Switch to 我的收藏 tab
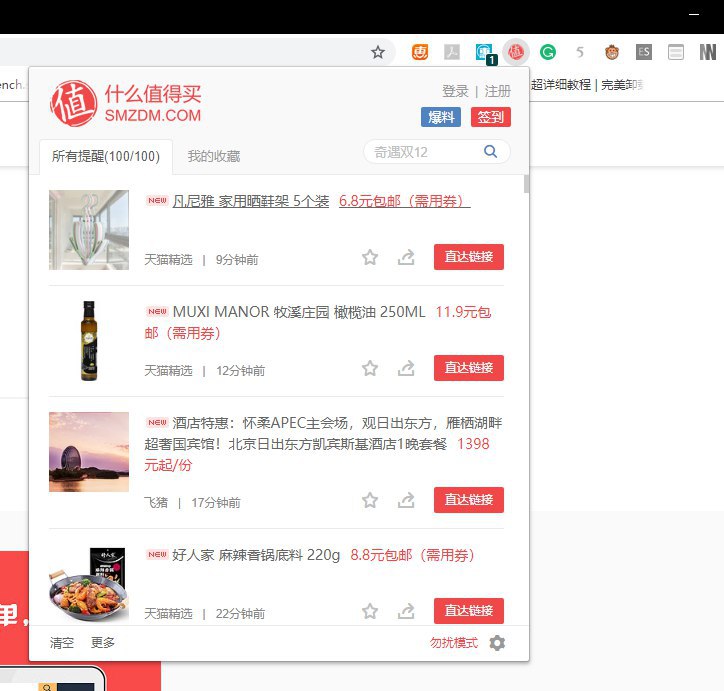Viewport: 724px width, 691px height. [214, 156]
